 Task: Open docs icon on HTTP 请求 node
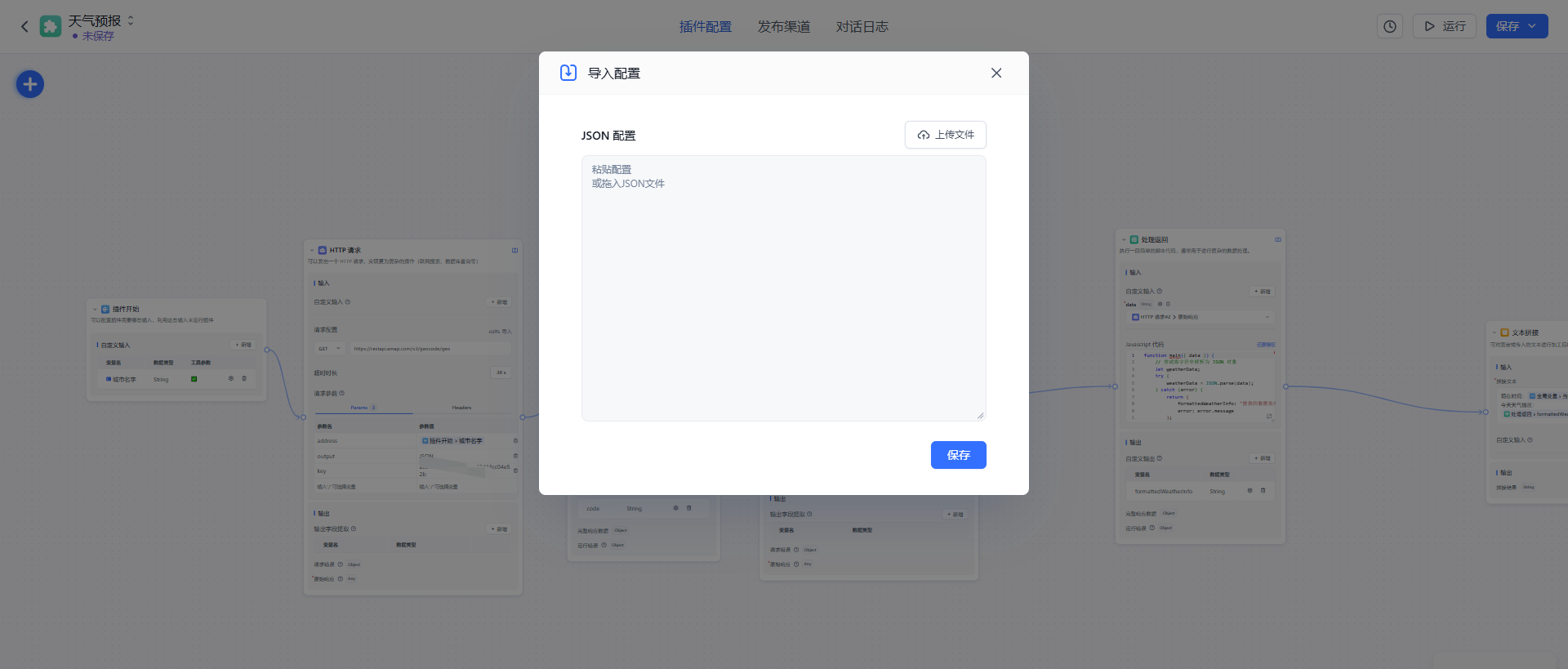514,251
